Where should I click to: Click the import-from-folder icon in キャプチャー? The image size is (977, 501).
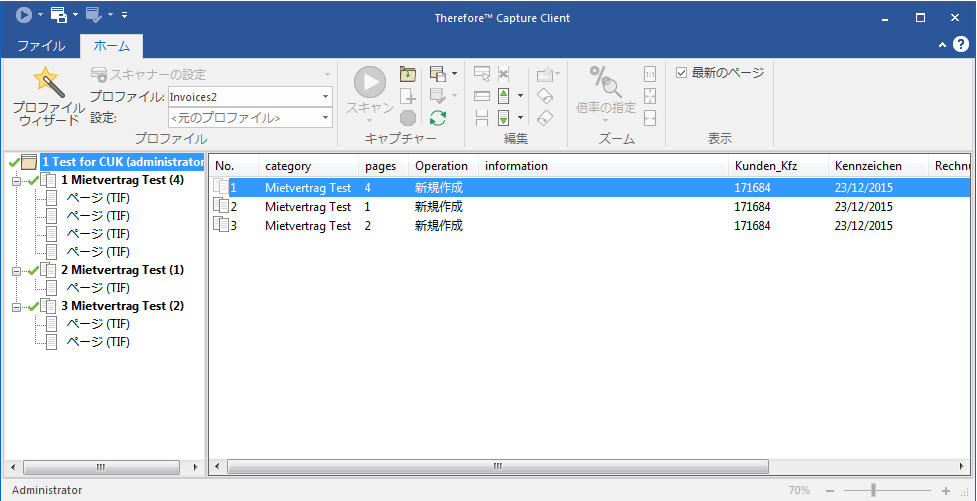click(x=407, y=74)
